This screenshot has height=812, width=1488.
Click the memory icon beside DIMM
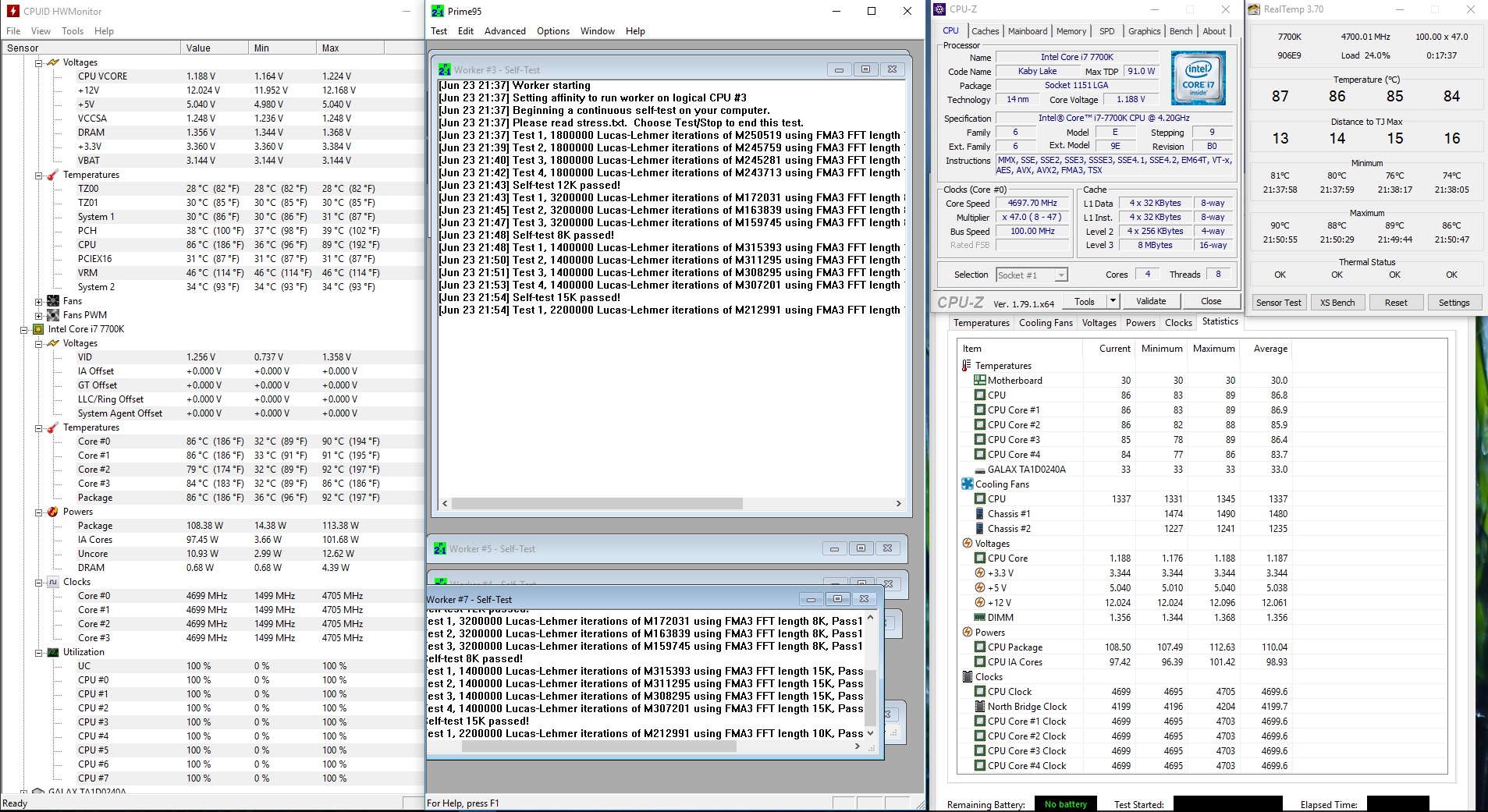[x=980, y=618]
